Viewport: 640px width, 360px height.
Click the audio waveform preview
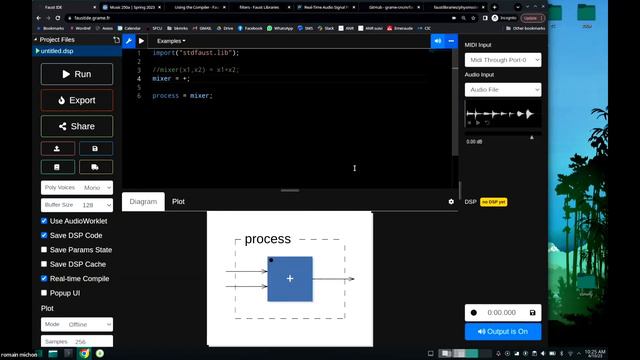503,114
